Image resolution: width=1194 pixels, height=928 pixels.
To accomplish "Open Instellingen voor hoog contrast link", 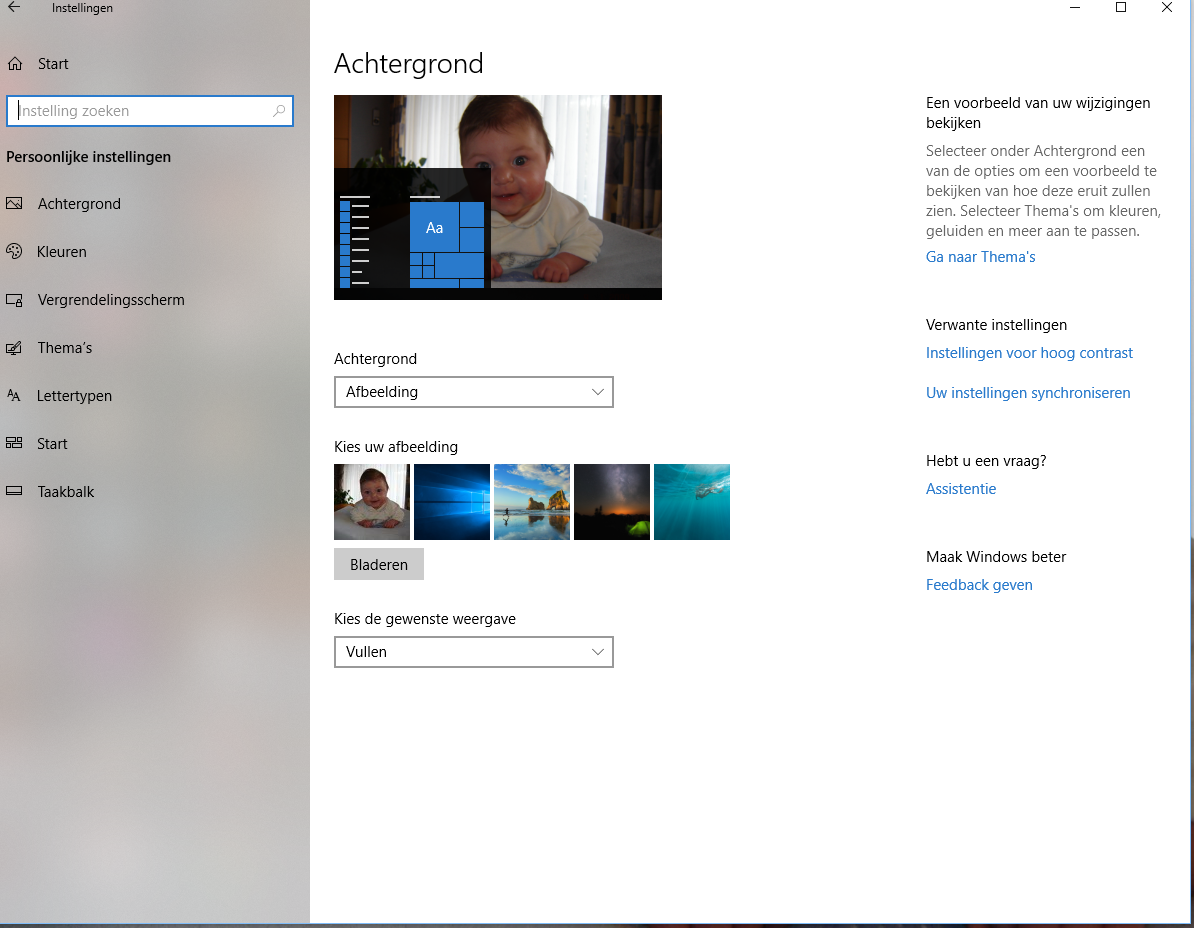I will 1029,352.
